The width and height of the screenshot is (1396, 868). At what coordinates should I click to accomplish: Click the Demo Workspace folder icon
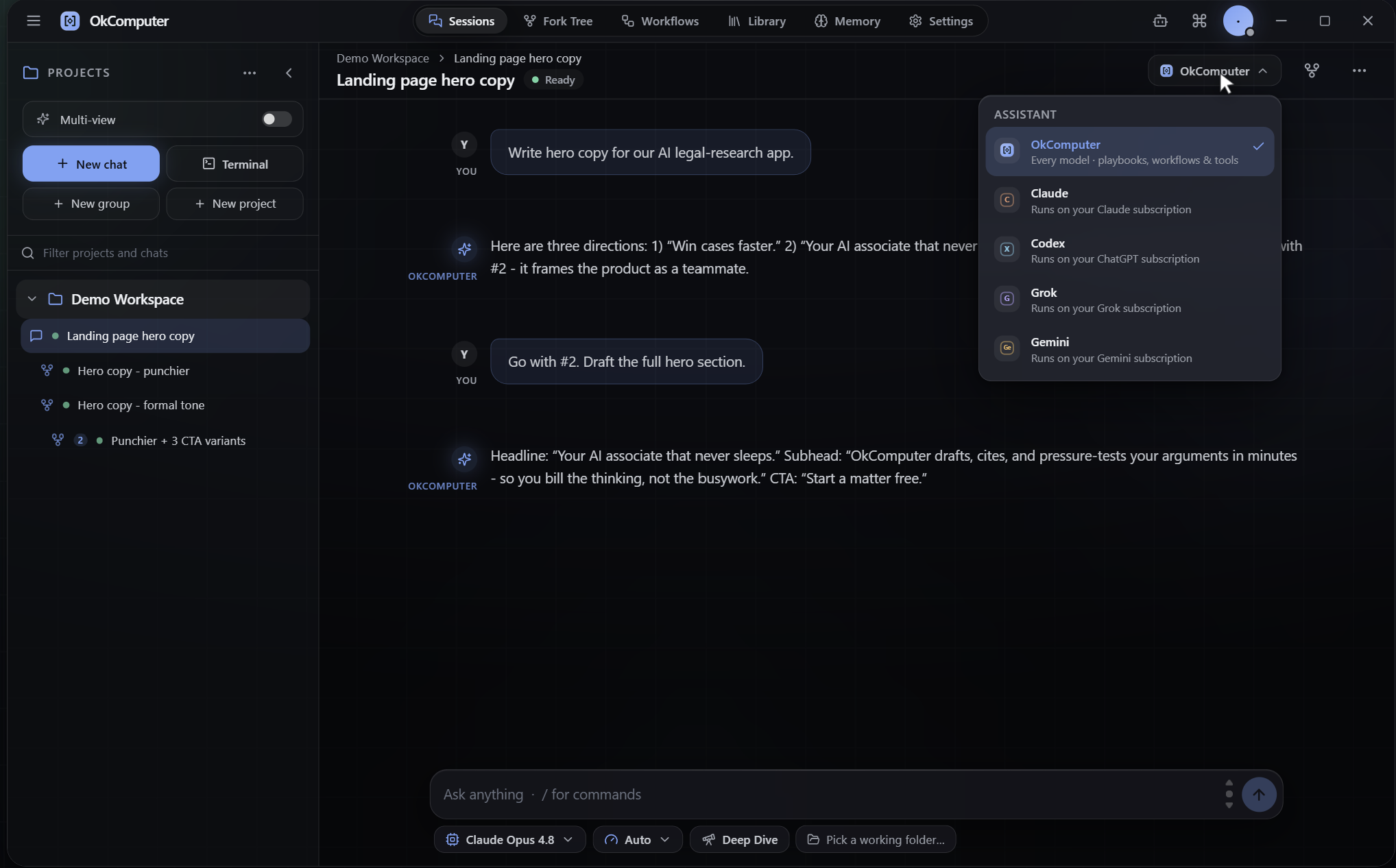point(56,299)
